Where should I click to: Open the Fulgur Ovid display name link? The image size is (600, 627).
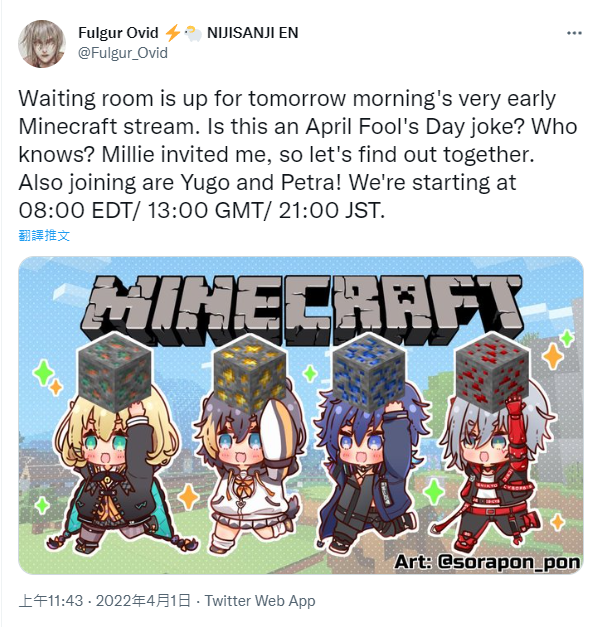[x=118, y=33]
